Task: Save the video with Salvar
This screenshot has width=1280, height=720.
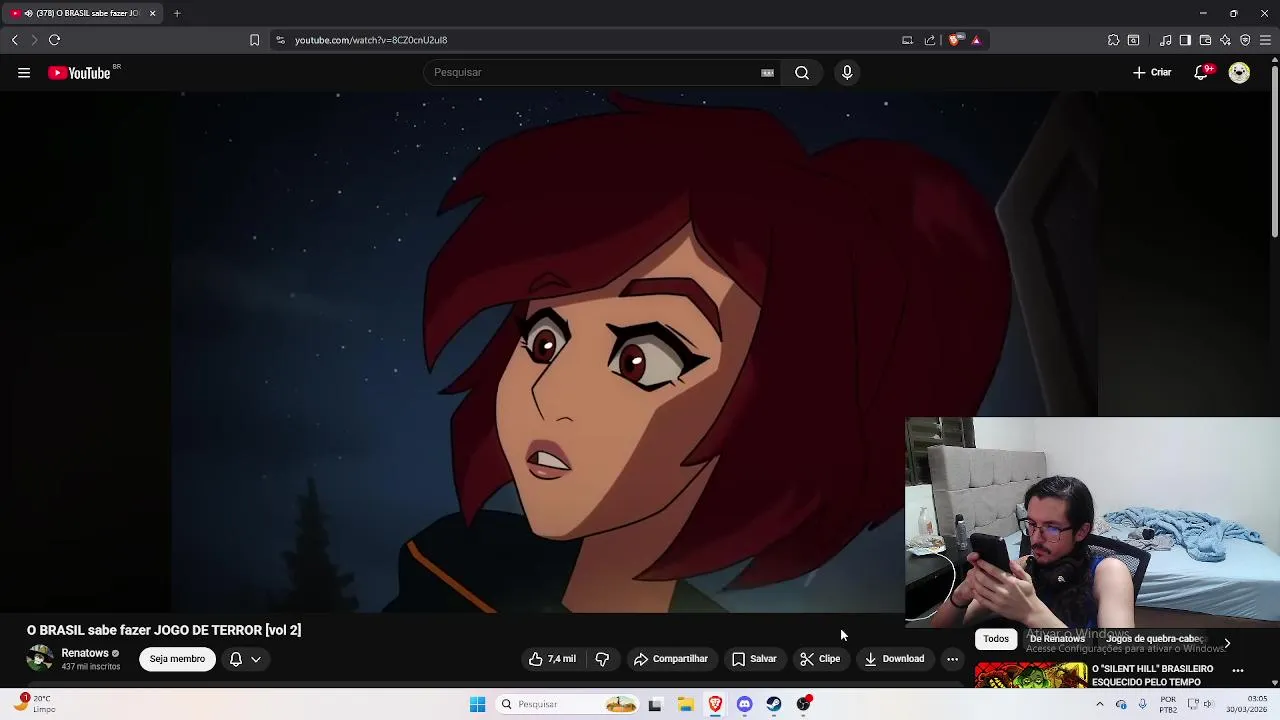Action: 754,659
